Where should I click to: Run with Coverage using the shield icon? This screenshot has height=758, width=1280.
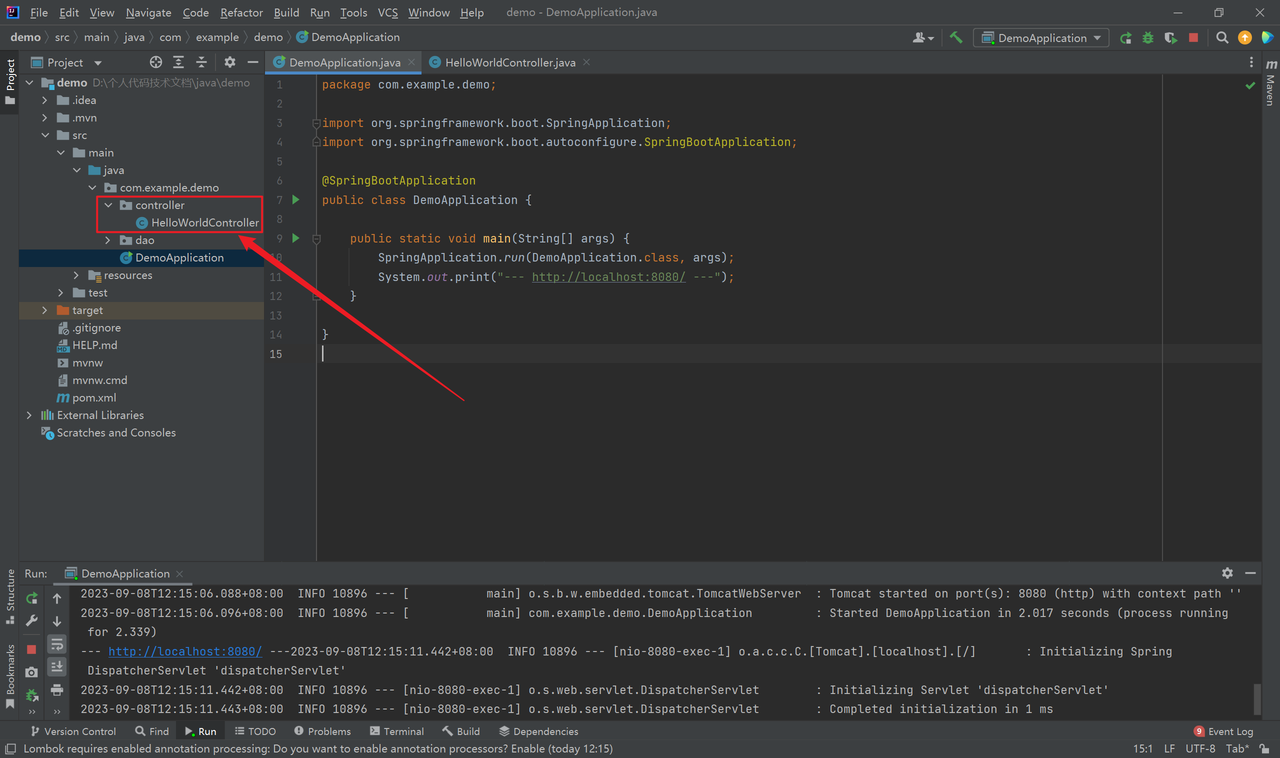pyautogui.click(x=1170, y=38)
